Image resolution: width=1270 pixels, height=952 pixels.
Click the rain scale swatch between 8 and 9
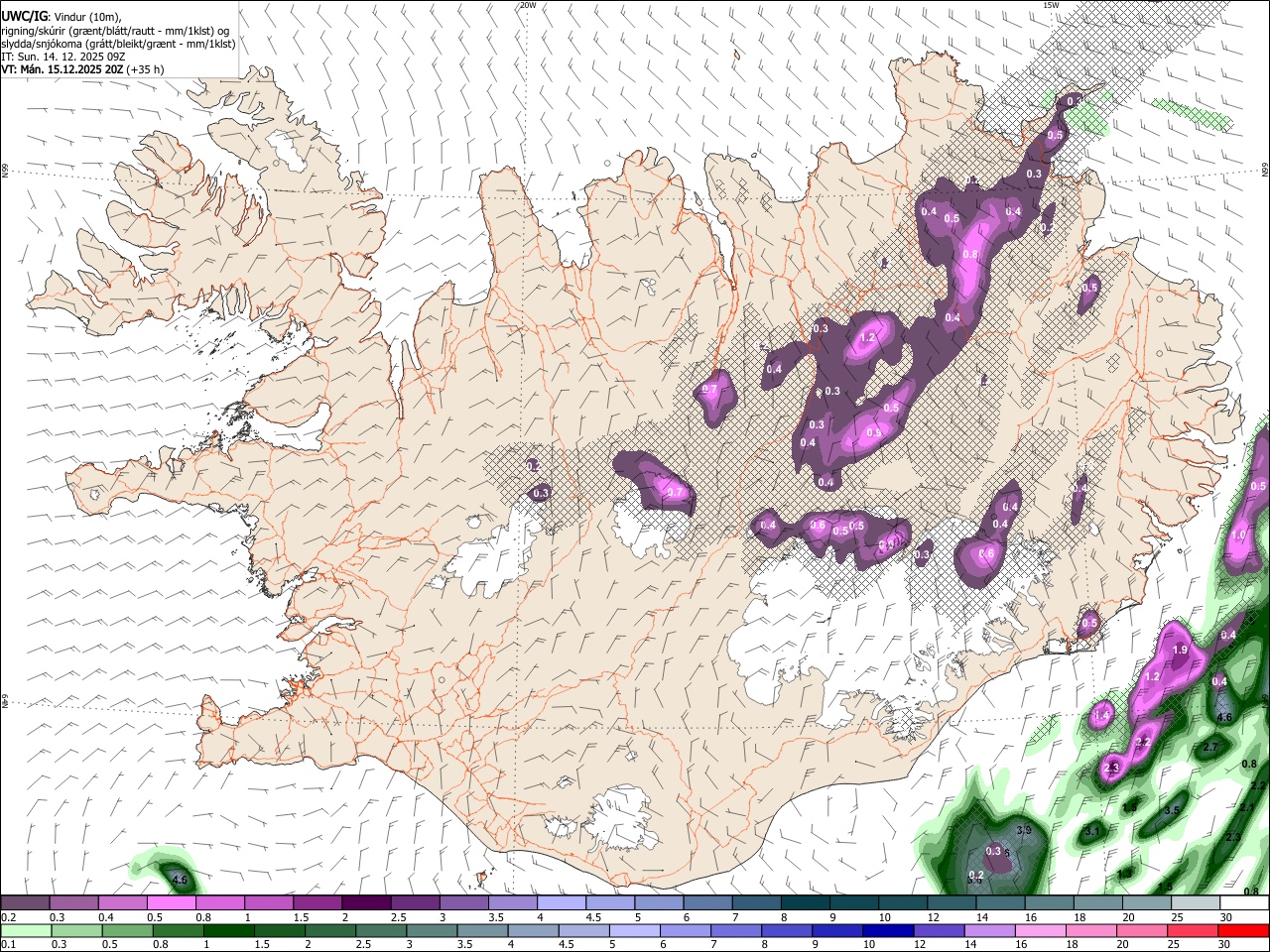tap(787, 931)
